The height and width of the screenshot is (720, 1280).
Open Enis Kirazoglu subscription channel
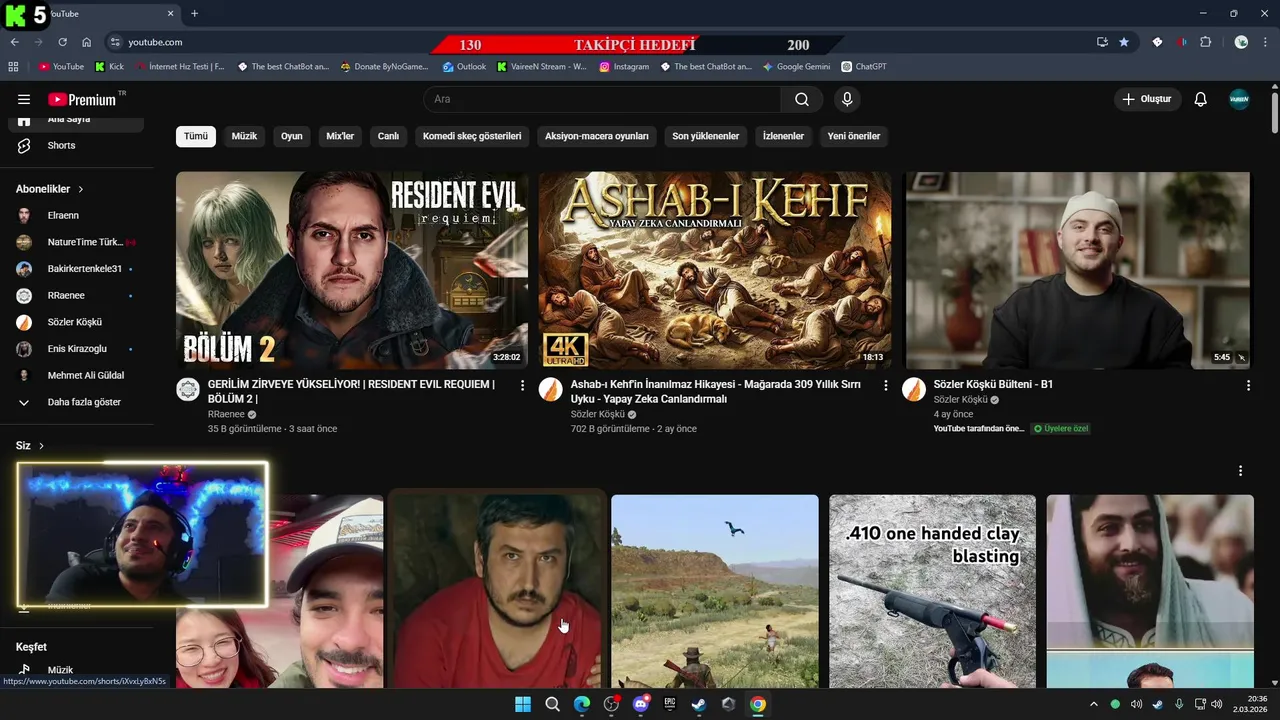pos(76,349)
